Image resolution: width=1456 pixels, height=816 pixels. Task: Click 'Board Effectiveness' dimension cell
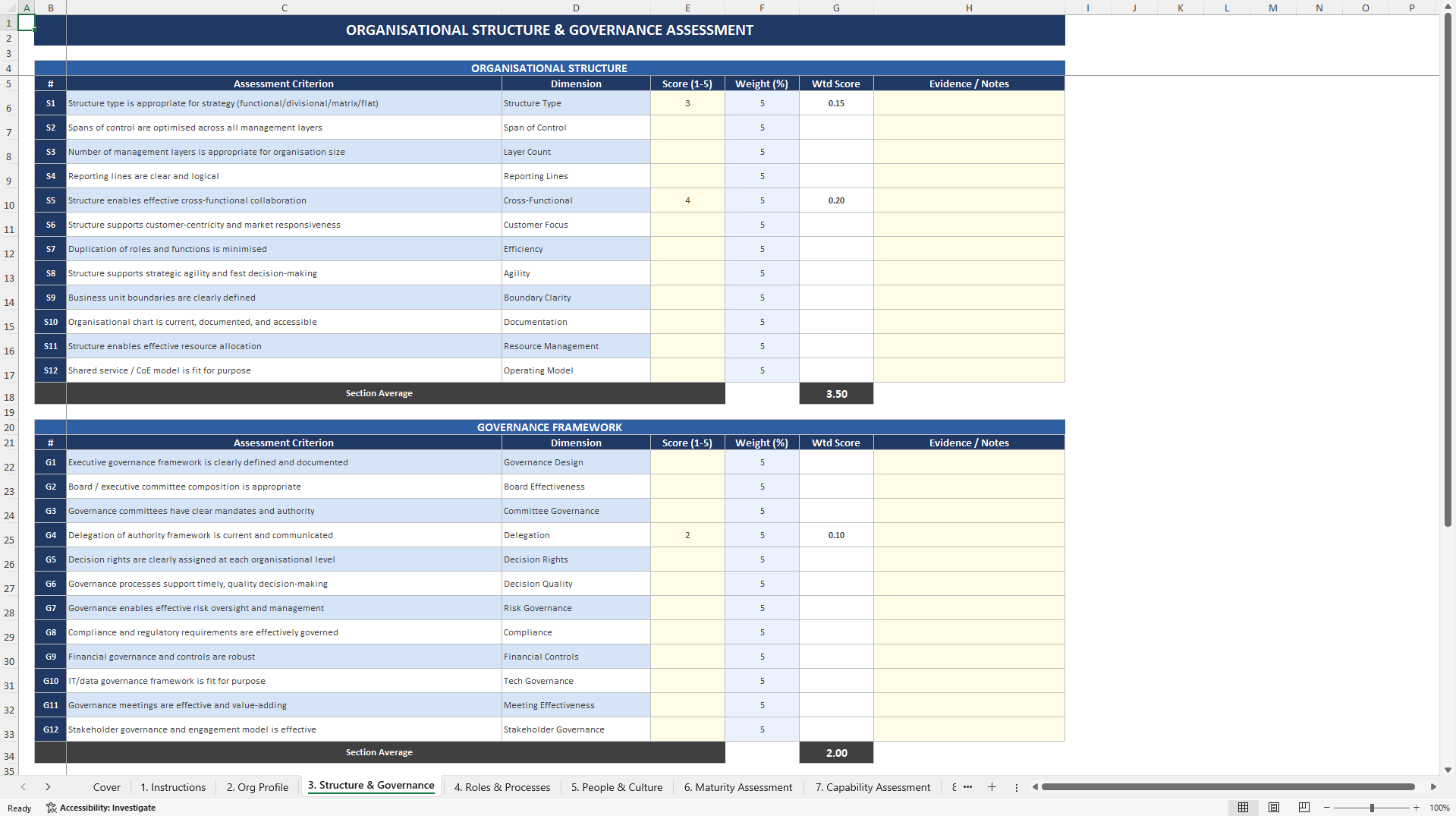(576, 487)
